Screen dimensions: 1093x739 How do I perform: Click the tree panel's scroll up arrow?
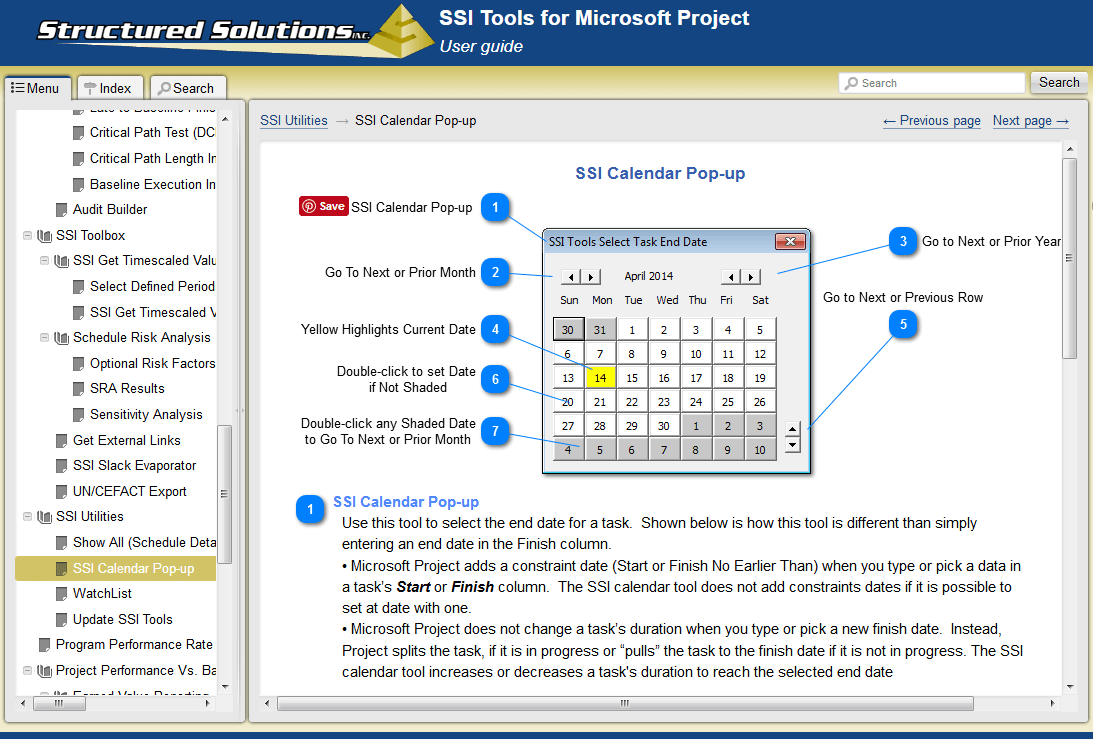[x=224, y=119]
